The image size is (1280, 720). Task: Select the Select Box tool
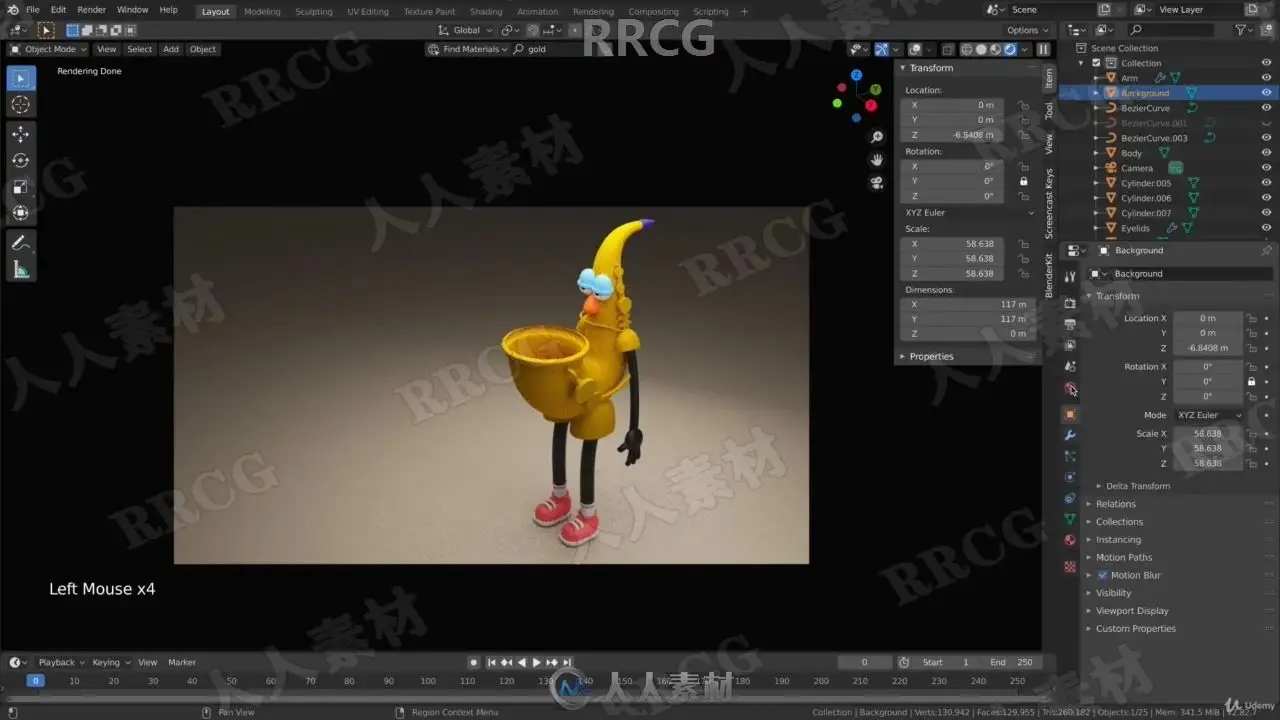click(21, 78)
